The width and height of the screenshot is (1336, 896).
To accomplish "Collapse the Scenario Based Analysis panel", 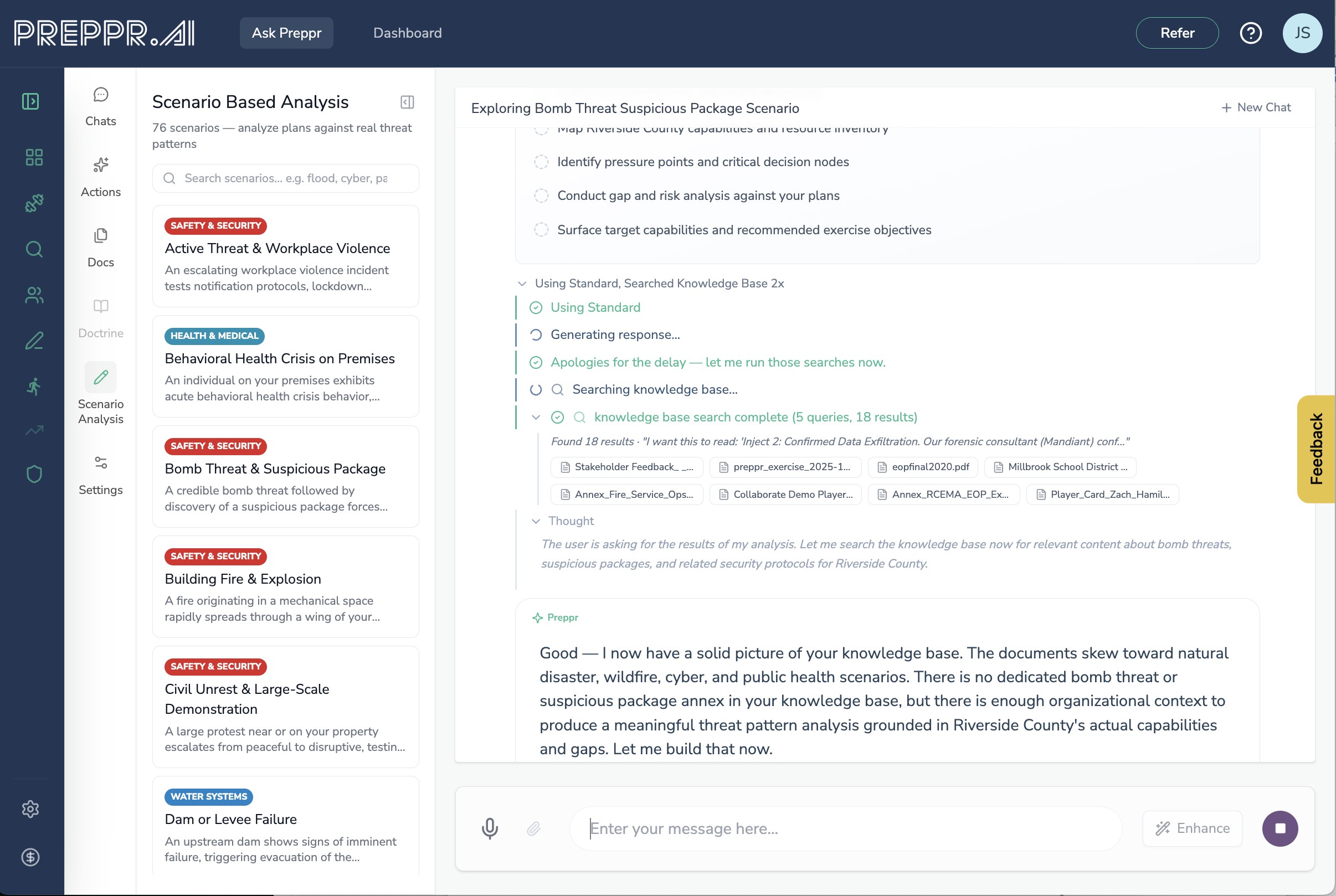I will click(407, 102).
